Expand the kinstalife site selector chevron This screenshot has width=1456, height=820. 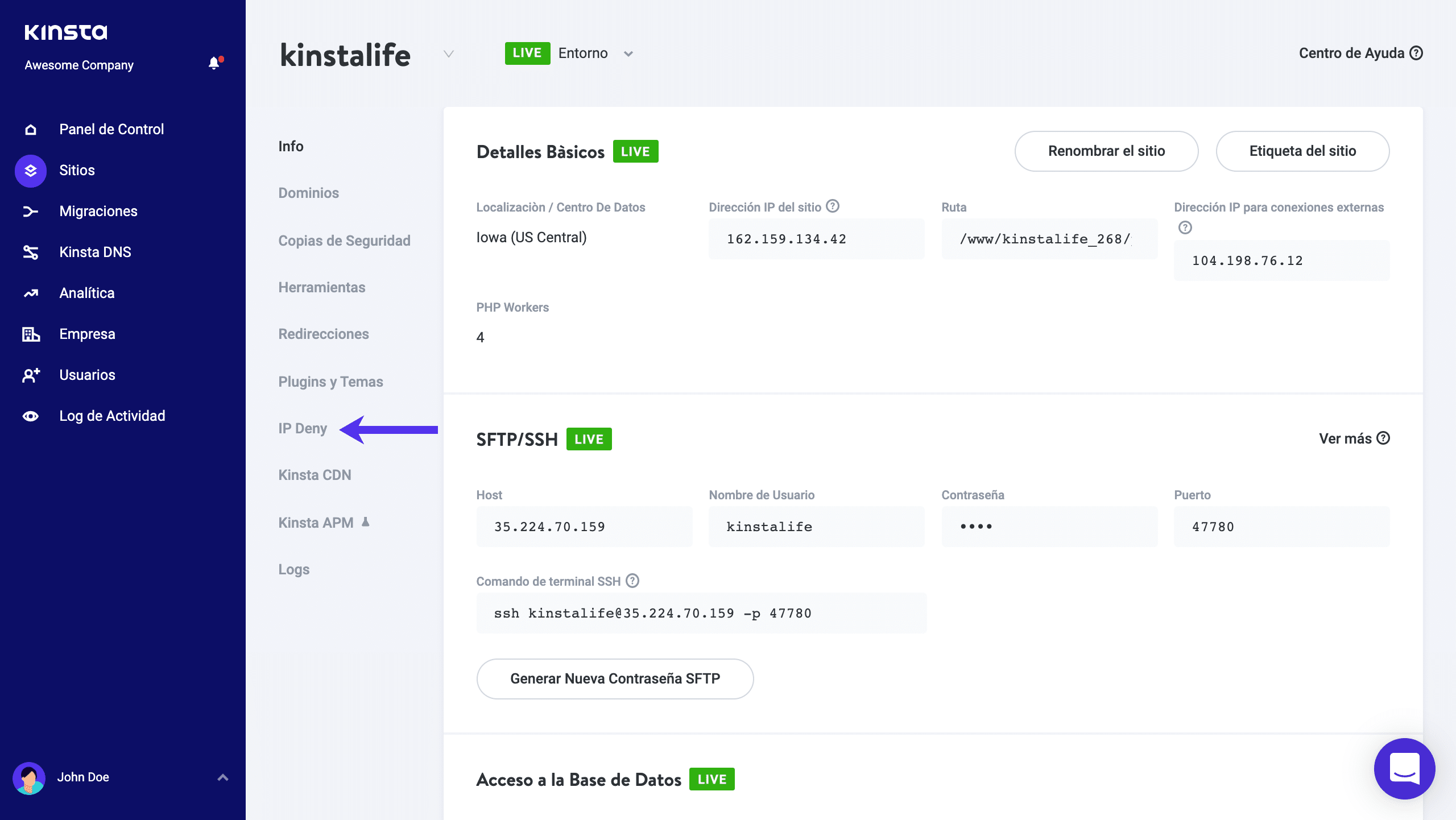449,54
